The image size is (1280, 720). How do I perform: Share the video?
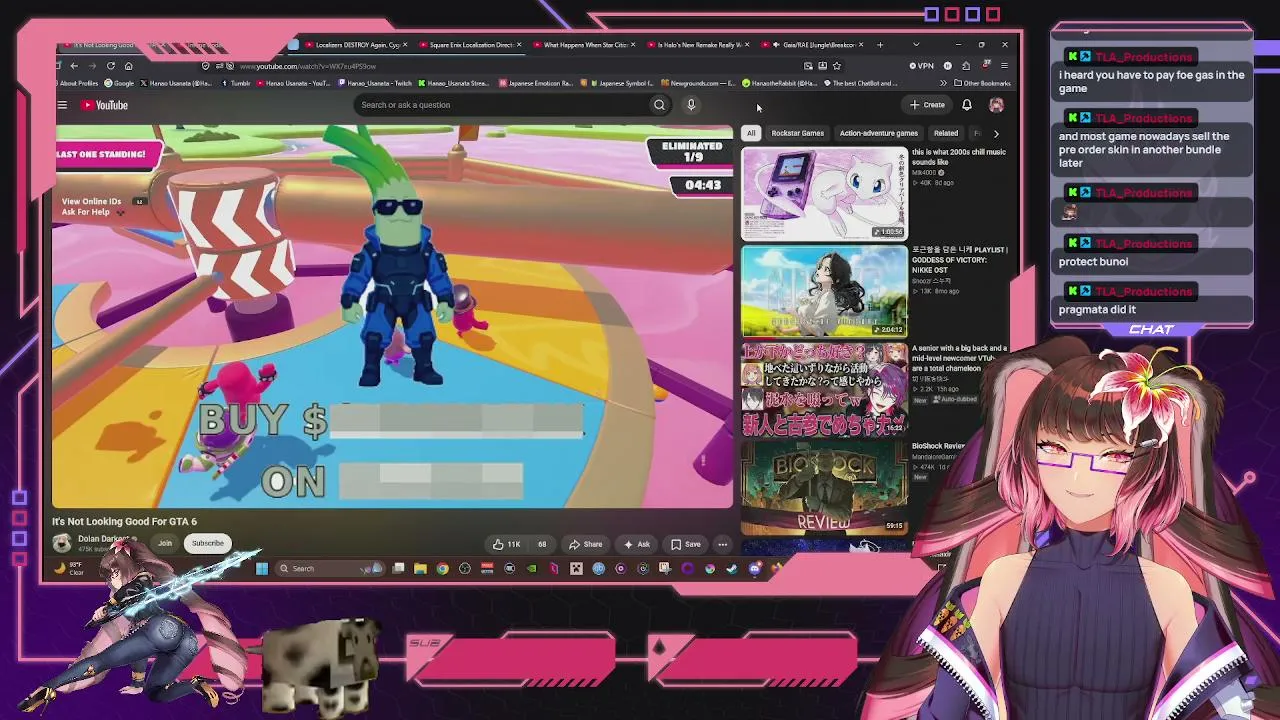[585, 544]
